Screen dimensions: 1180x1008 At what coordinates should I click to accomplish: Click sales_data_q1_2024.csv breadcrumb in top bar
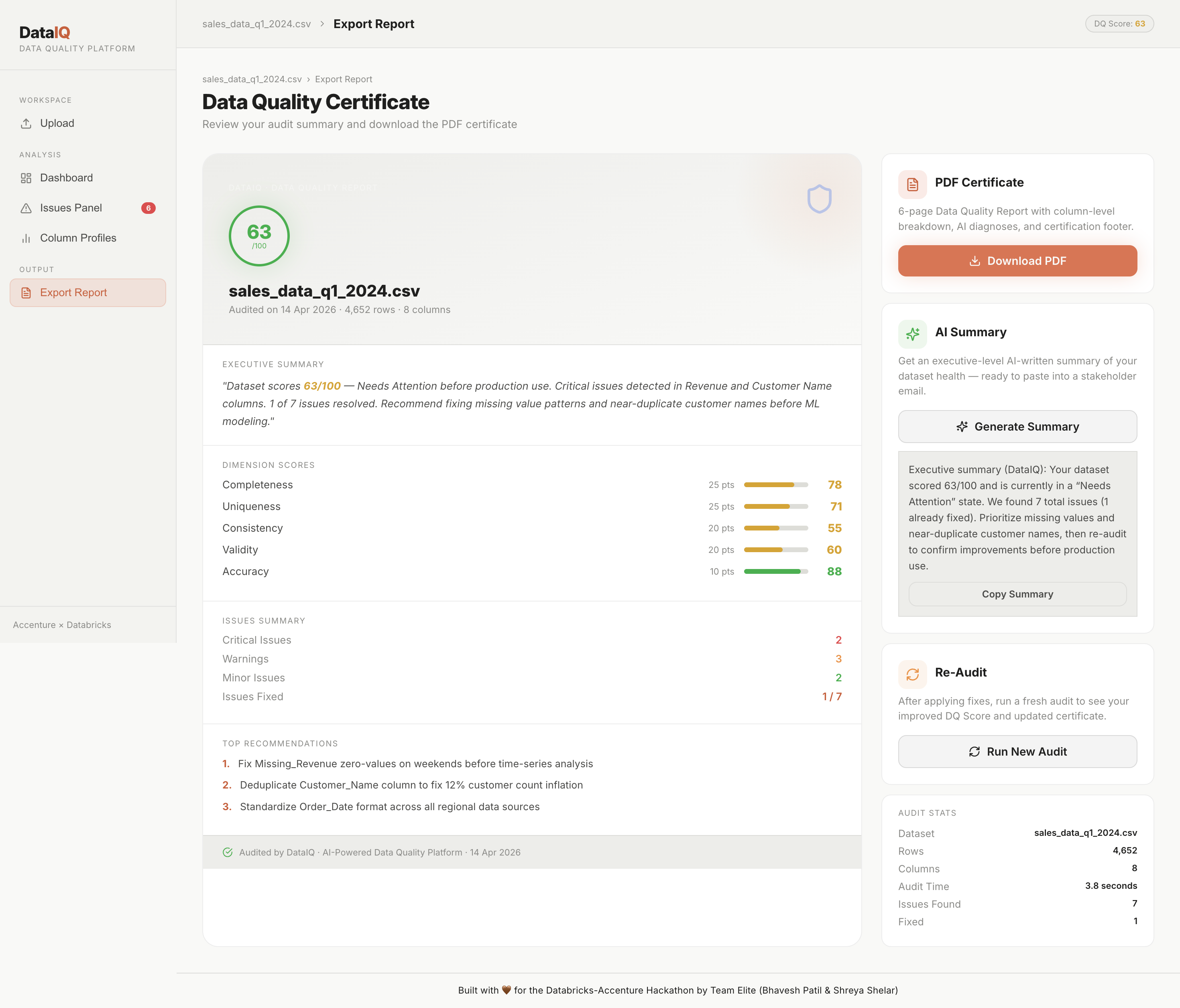pyautogui.click(x=256, y=24)
